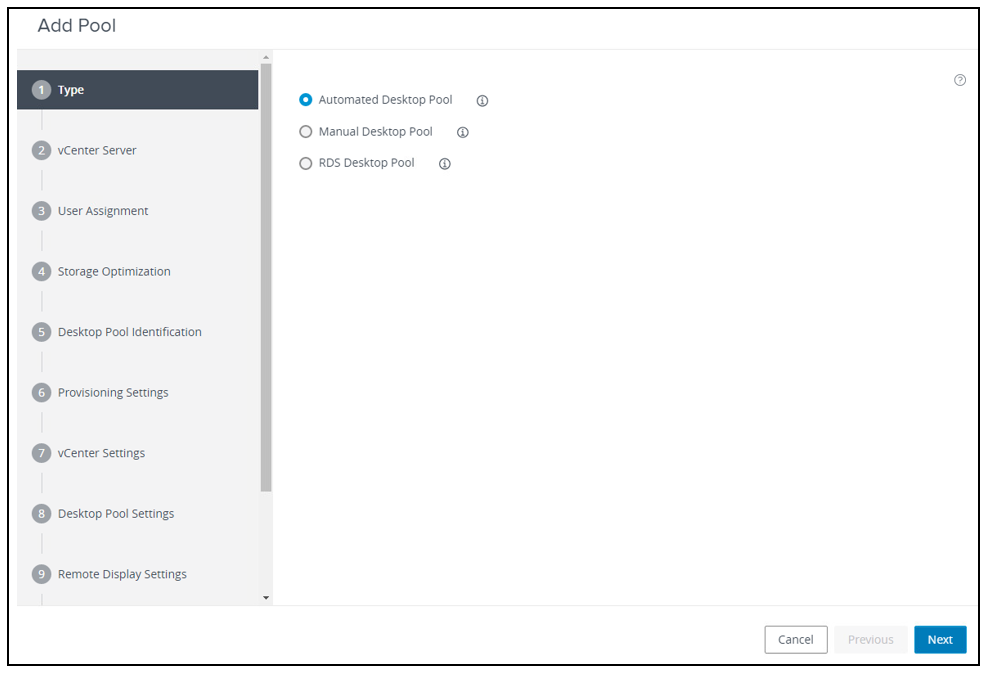Click the Cancel button
This screenshot has height=673, width=985.
[796, 639]
